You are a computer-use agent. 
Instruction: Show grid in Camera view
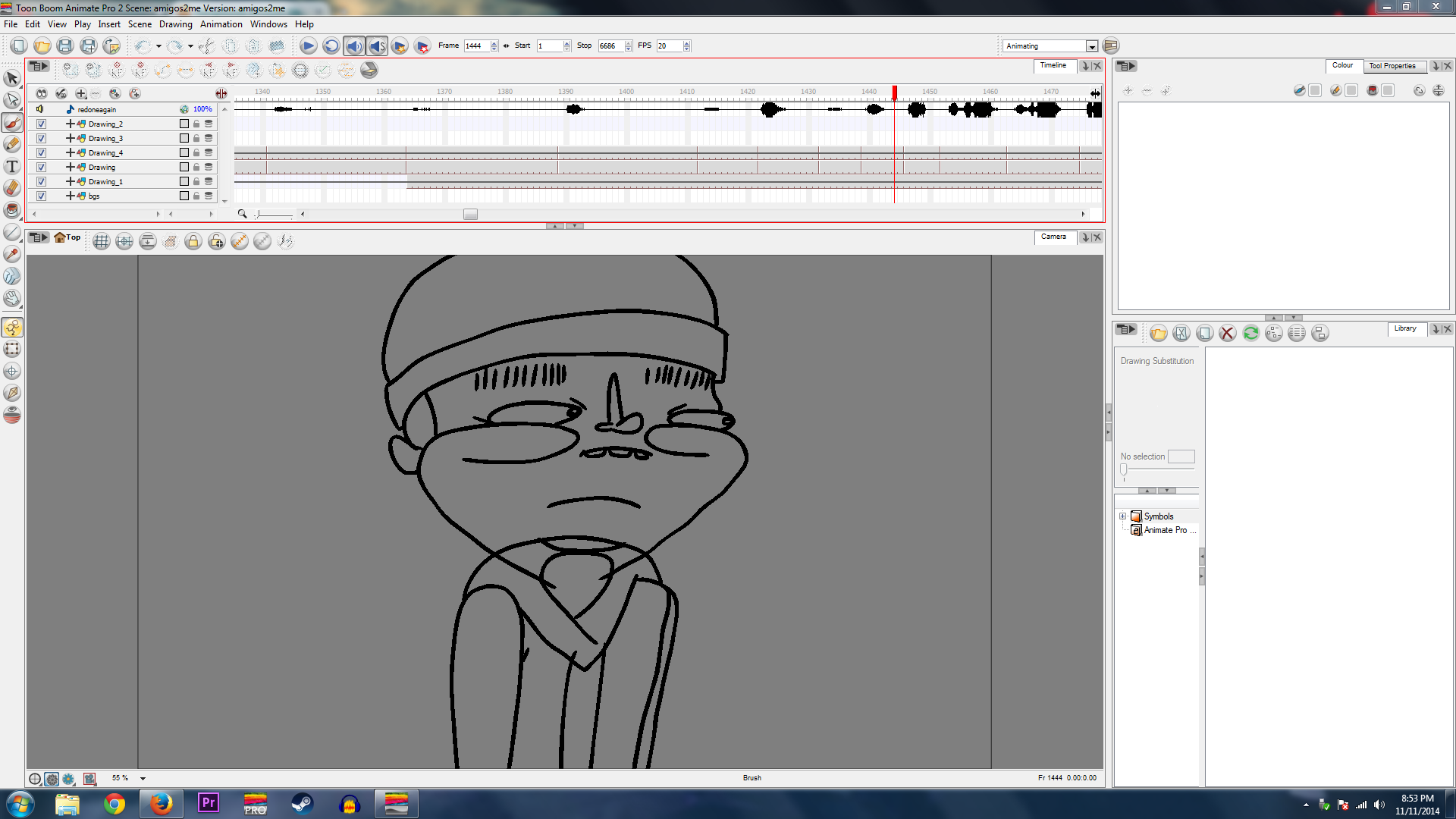[x=102, y=241]
